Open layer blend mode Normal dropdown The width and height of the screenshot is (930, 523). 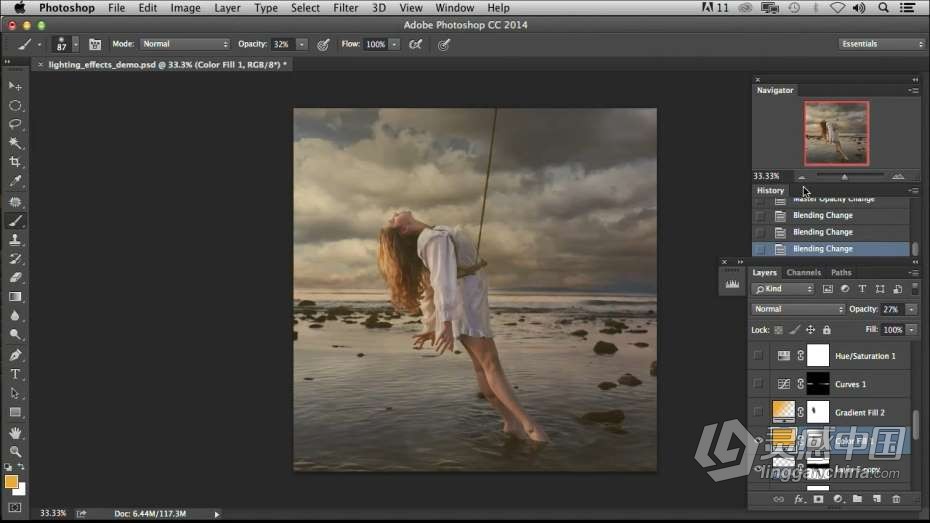pos(798,309)
